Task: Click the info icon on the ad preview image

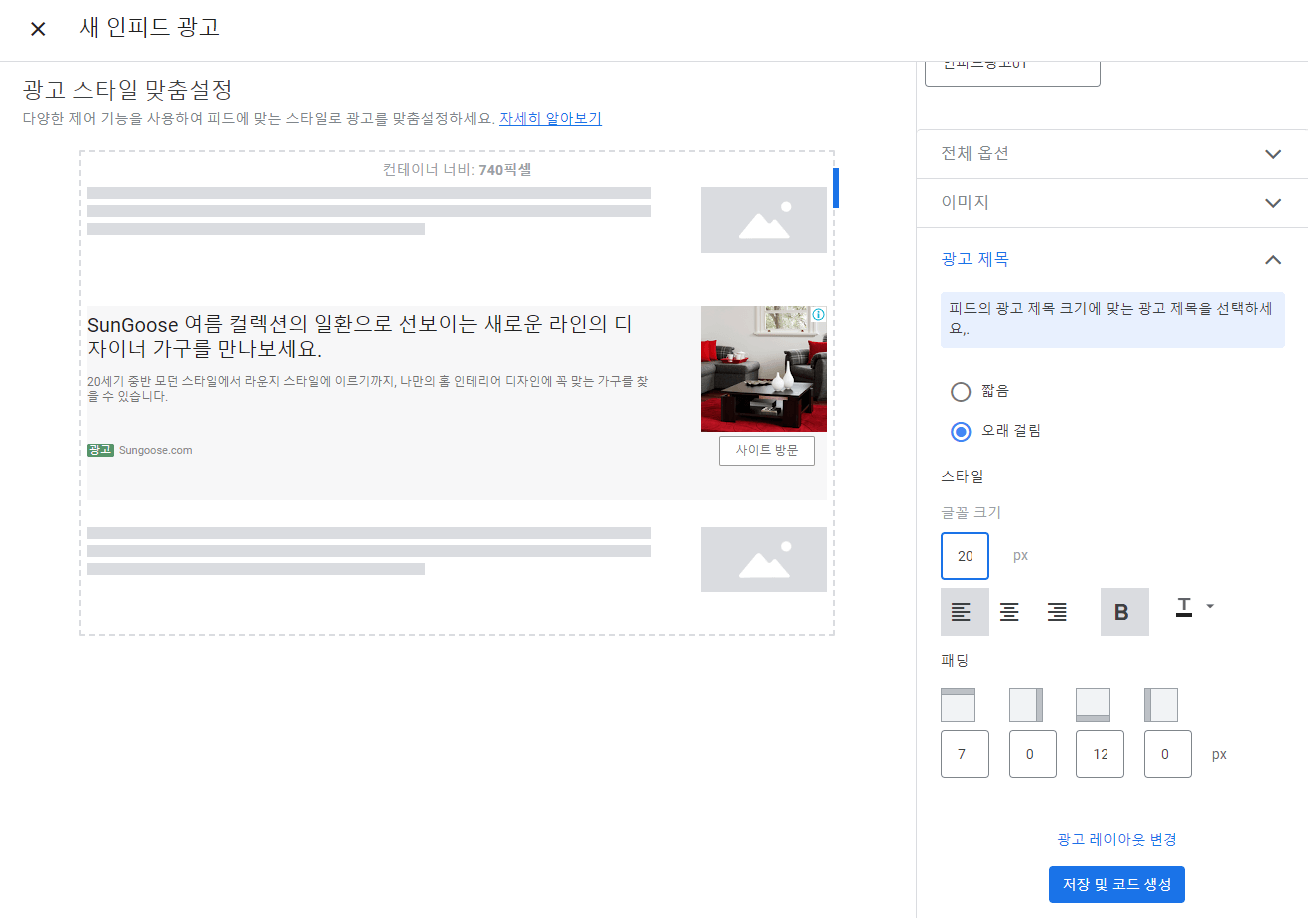Action: 819,314
